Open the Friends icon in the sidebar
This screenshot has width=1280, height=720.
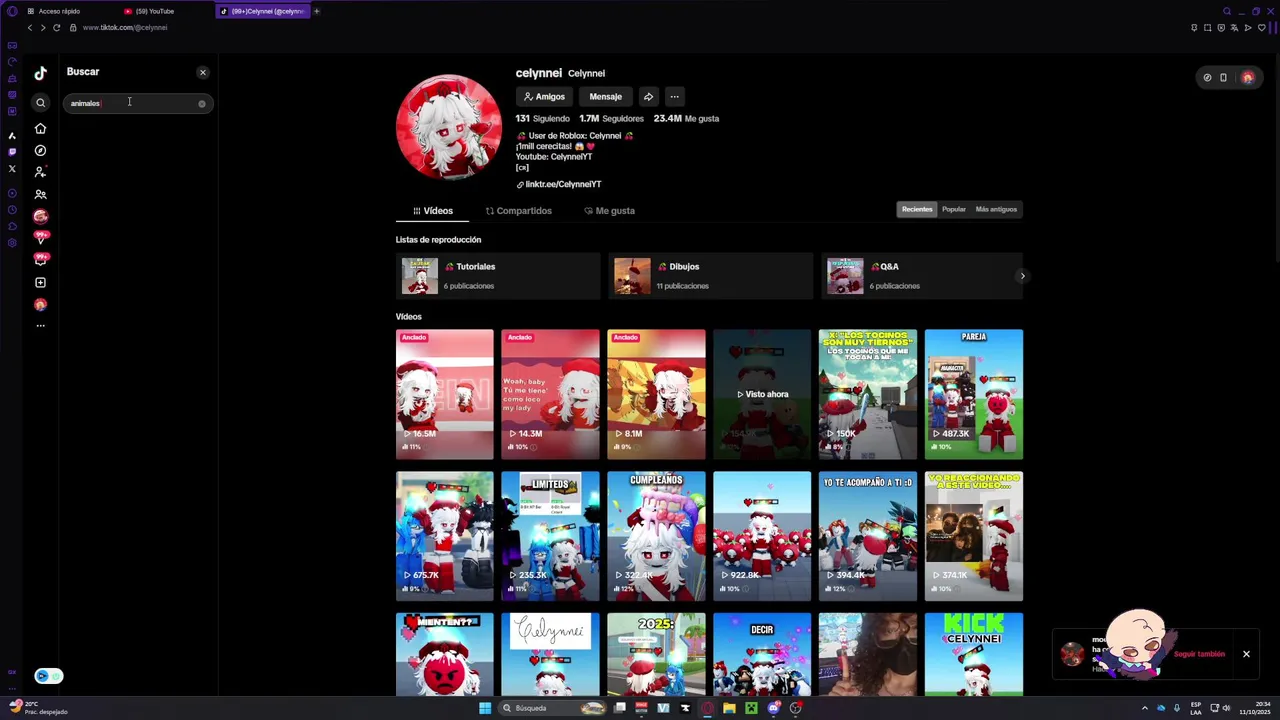[40, 194]
